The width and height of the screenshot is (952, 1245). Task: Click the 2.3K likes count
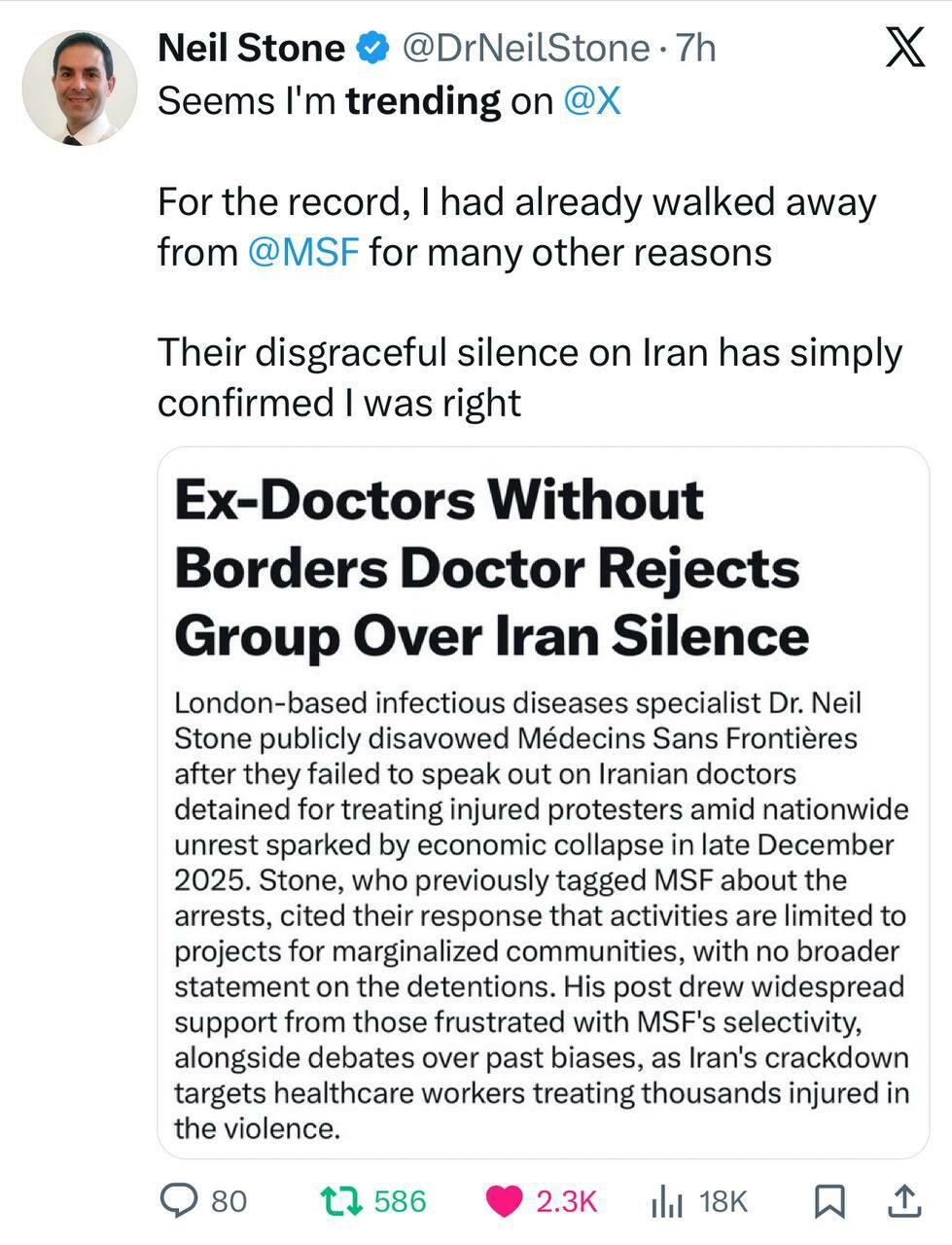click(x=566, y=1202)
